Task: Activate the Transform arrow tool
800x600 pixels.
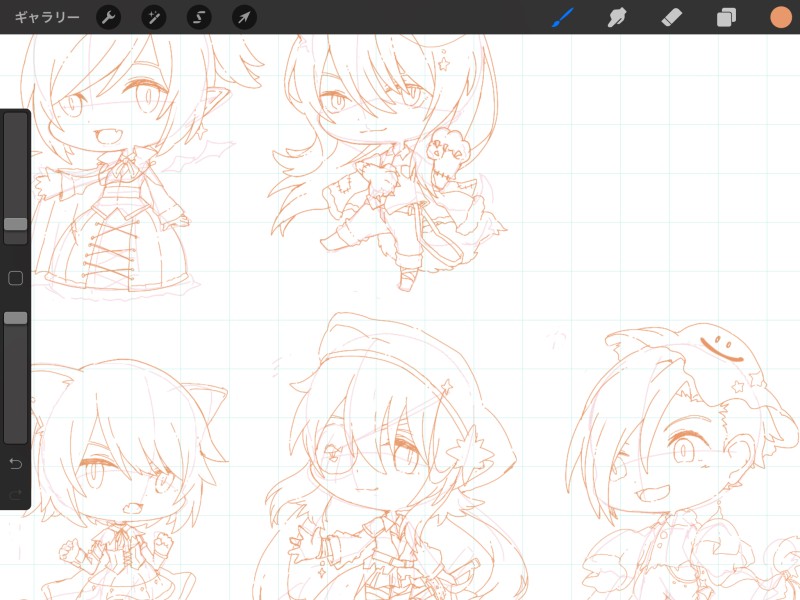Action: [244, 17]
